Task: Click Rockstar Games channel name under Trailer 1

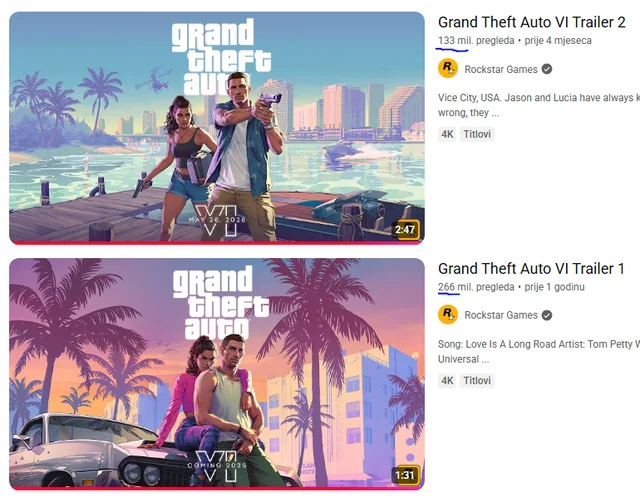Action: point(501,315)
